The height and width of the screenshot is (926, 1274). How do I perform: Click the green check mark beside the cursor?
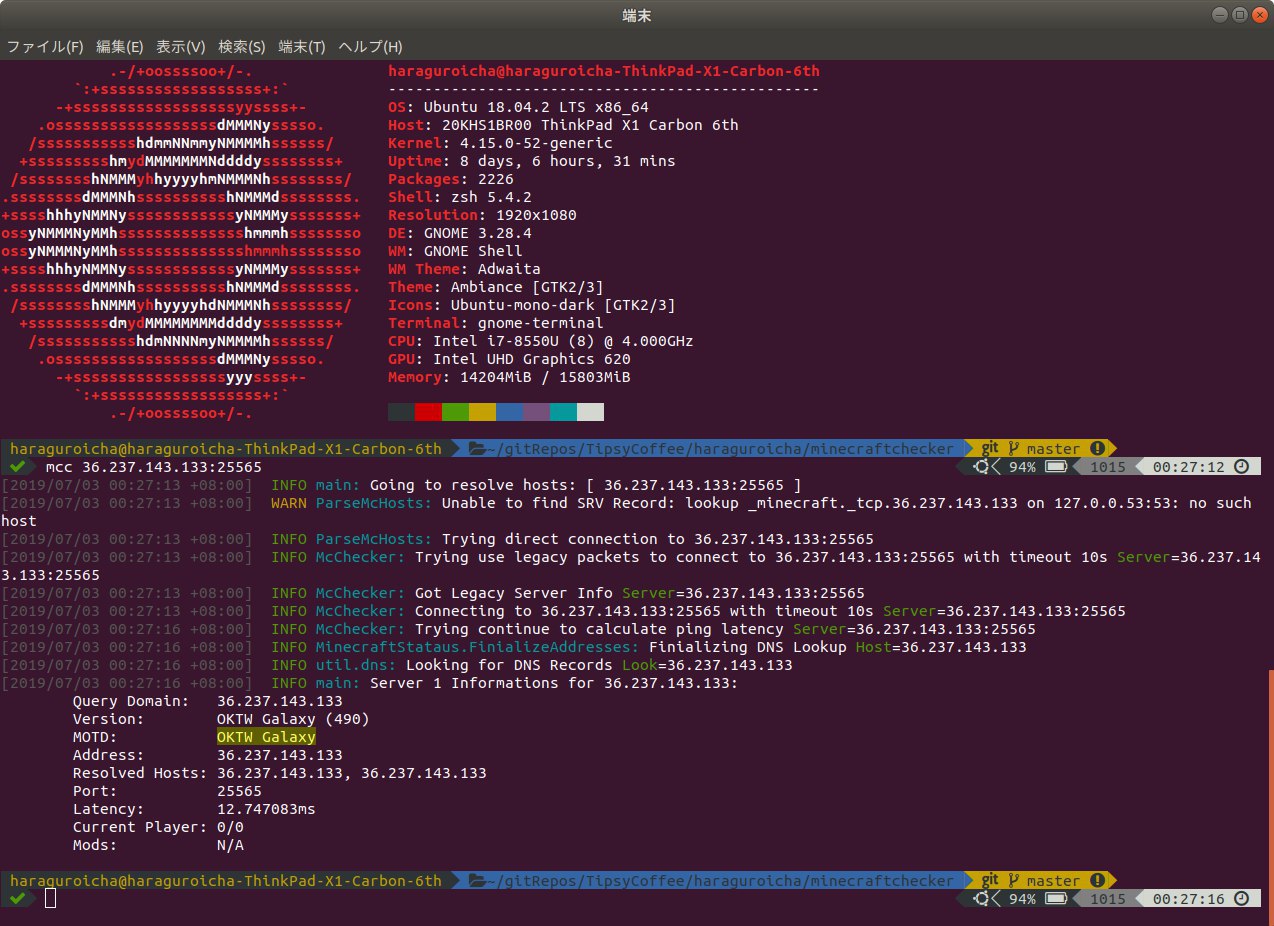[x=17, y=899]
